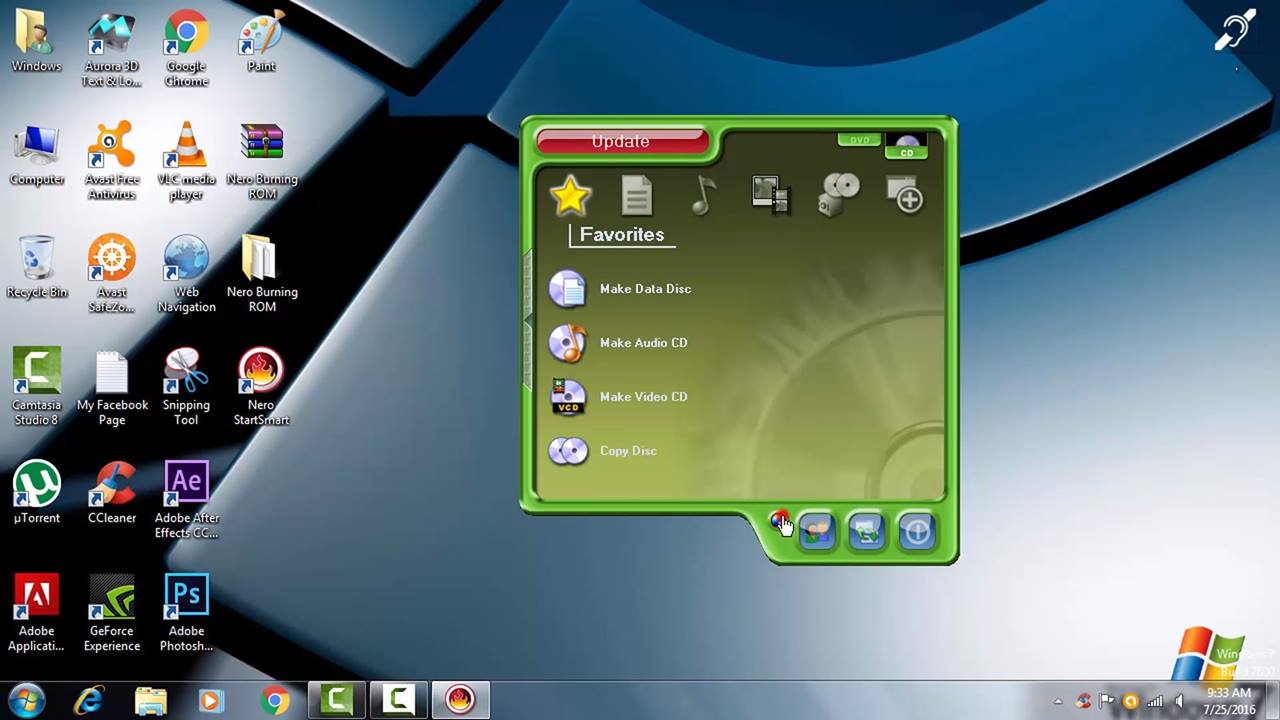Click the red Update button in Nero StartSmart
The image size is (1280, 720).
click(x=621, y=141)
